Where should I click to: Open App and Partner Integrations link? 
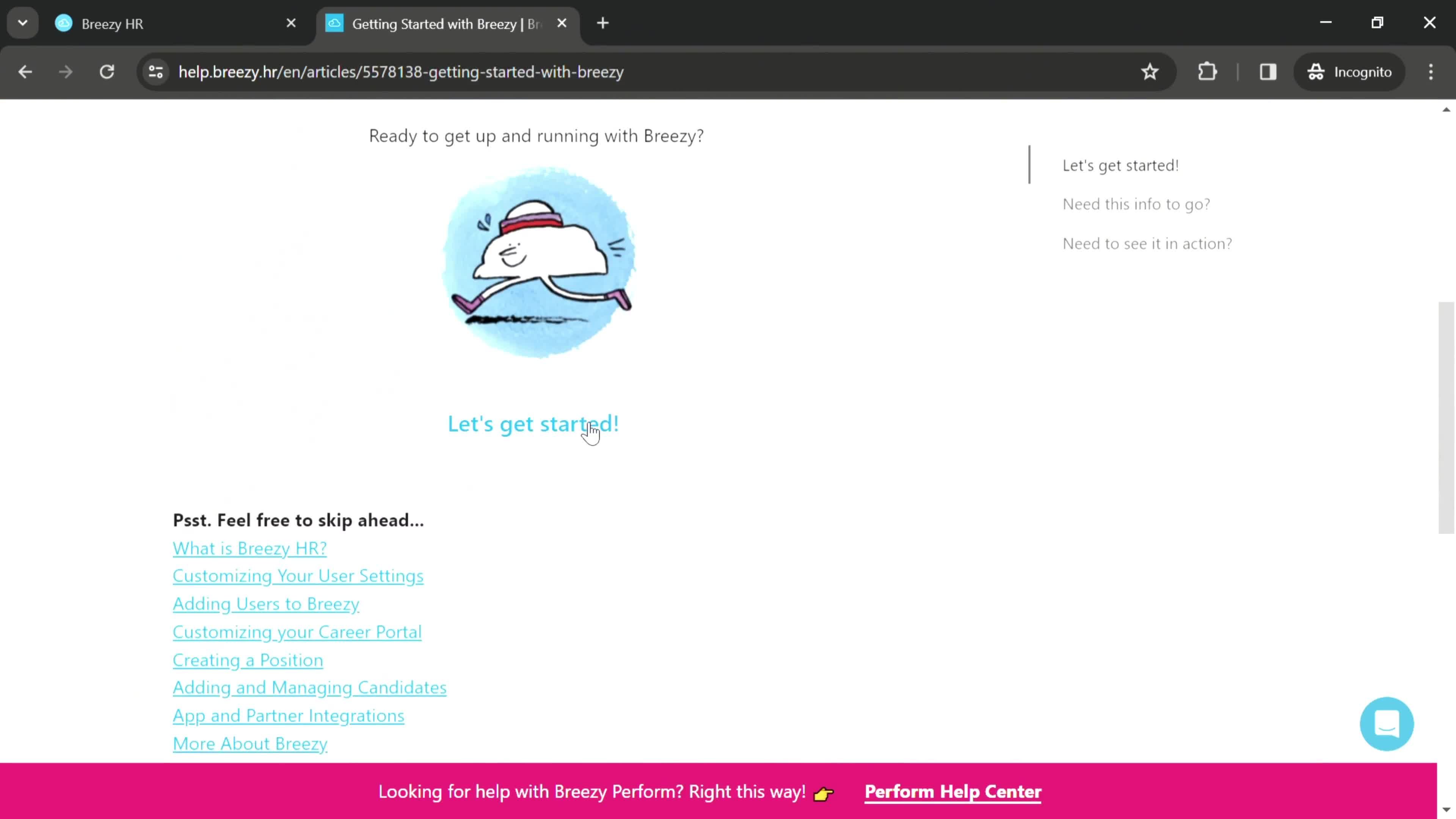pyautogui.click(x=289, y=716)
